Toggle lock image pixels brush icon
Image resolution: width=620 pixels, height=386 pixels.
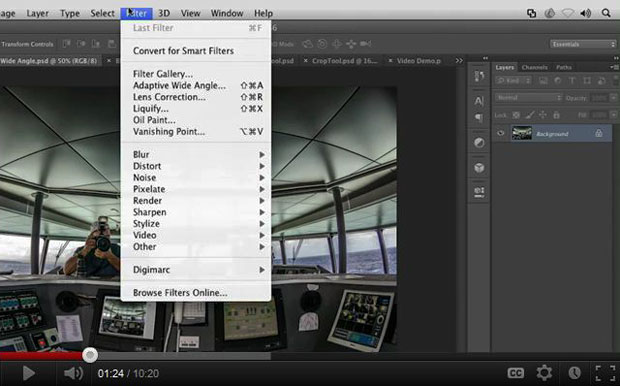click(530, 115)
